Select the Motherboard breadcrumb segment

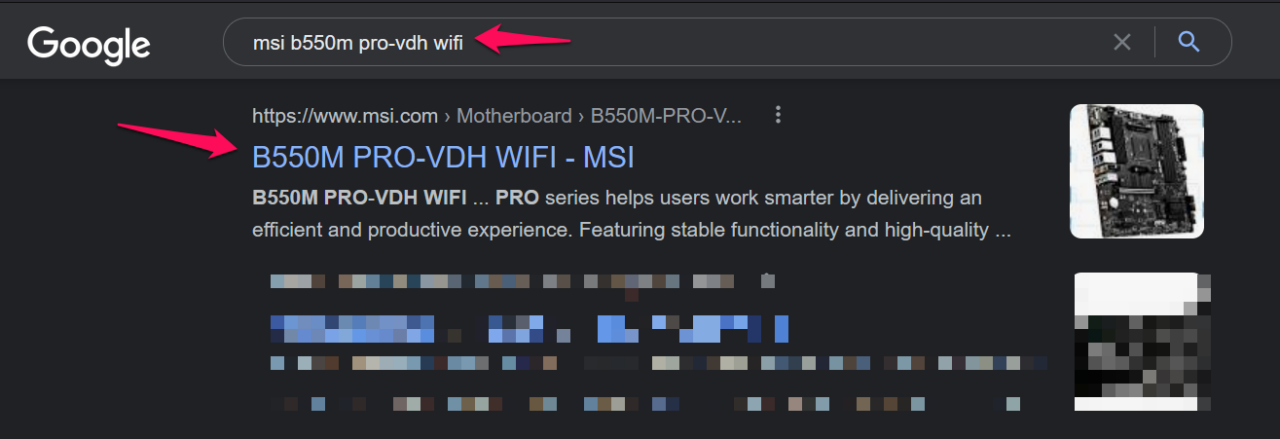514,116
